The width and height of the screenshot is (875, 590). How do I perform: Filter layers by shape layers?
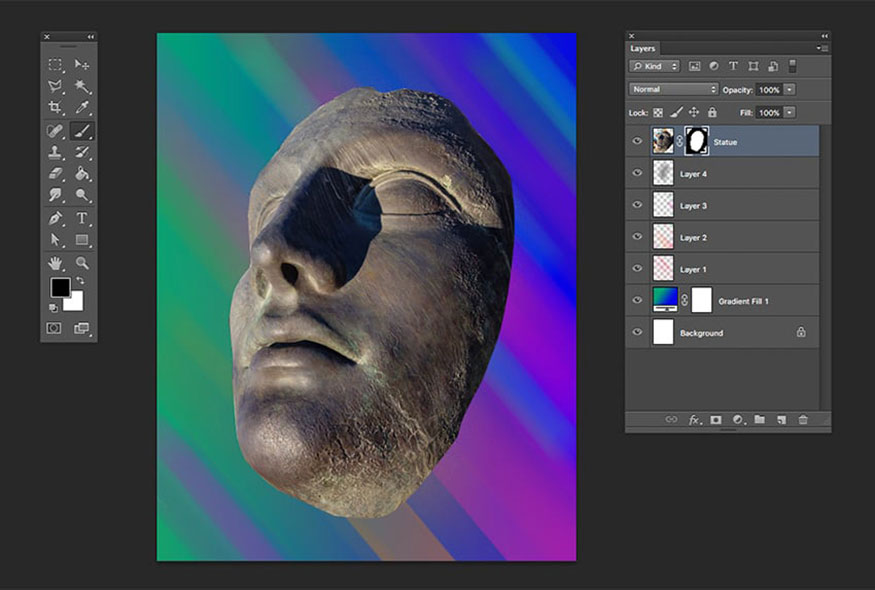(x=753, y=66)
